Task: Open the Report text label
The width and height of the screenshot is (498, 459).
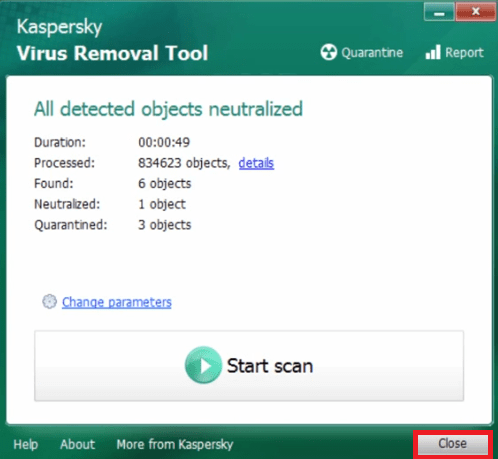Action: (464, 53)
